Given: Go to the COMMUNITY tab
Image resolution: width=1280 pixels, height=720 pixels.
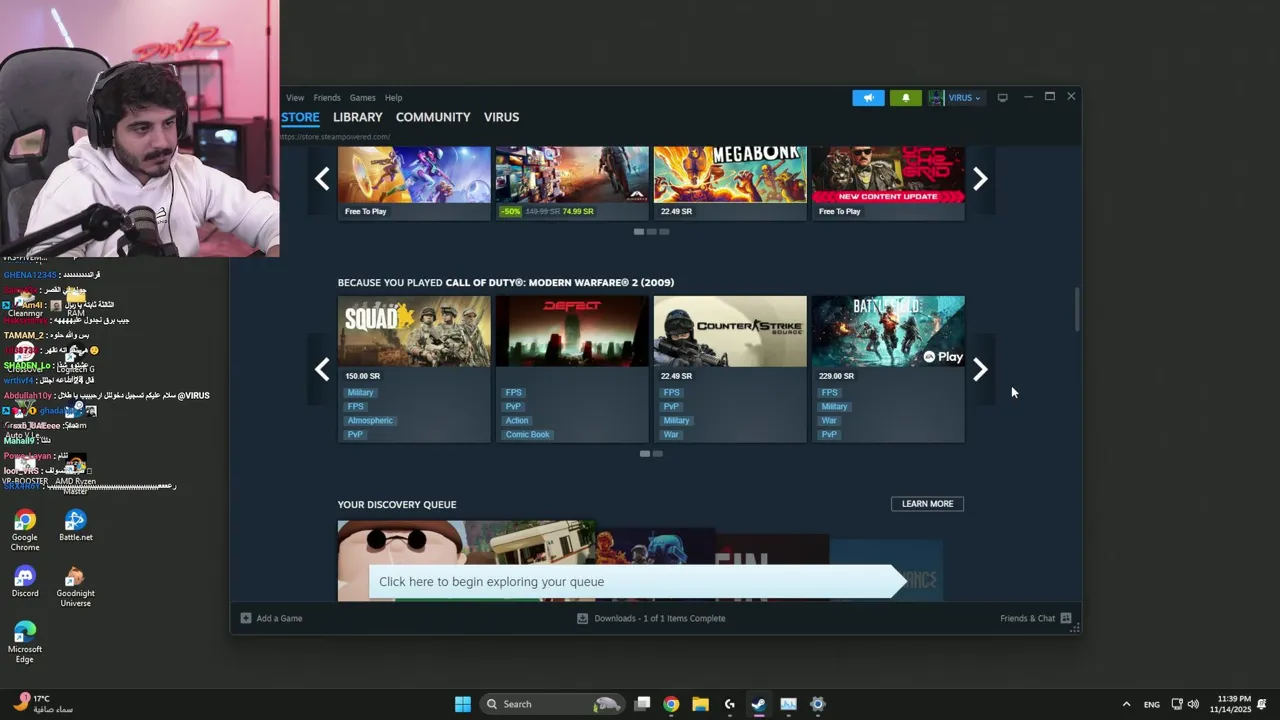Looking at the screenshot, I should coord(433,117).
